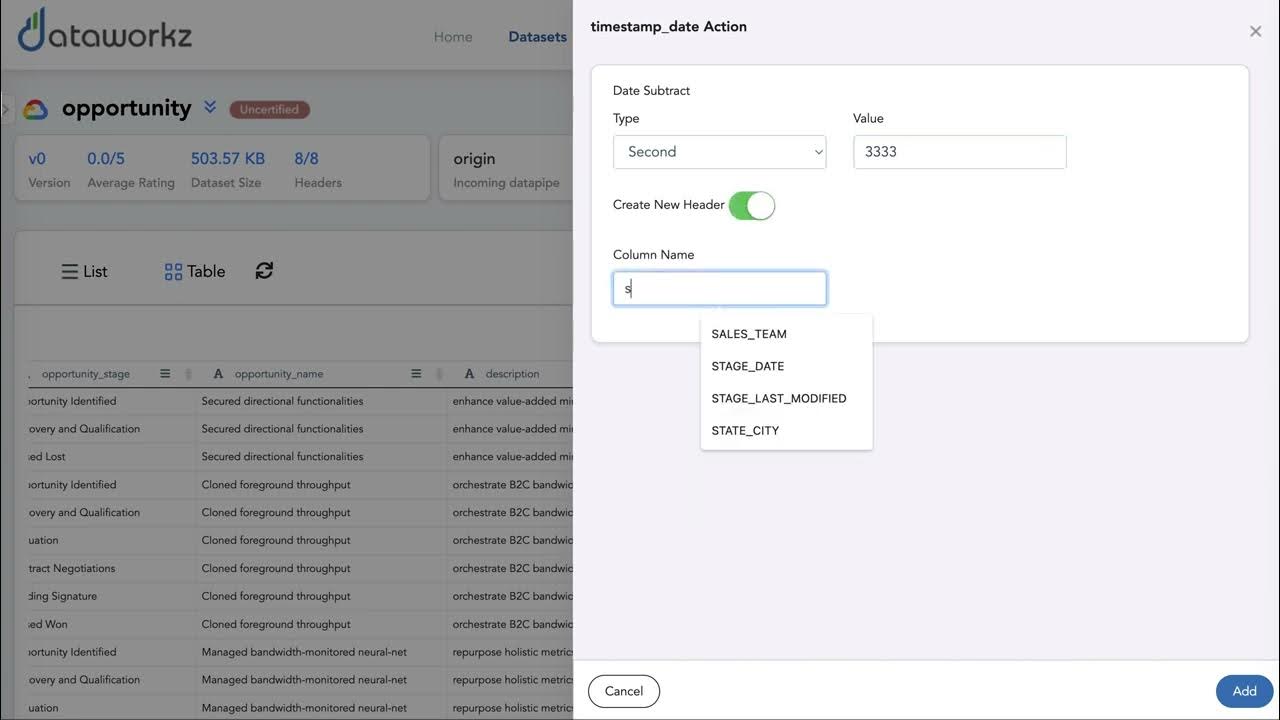Choose SALES_TEAM in the autocomplete list

(x=749, y=334)
